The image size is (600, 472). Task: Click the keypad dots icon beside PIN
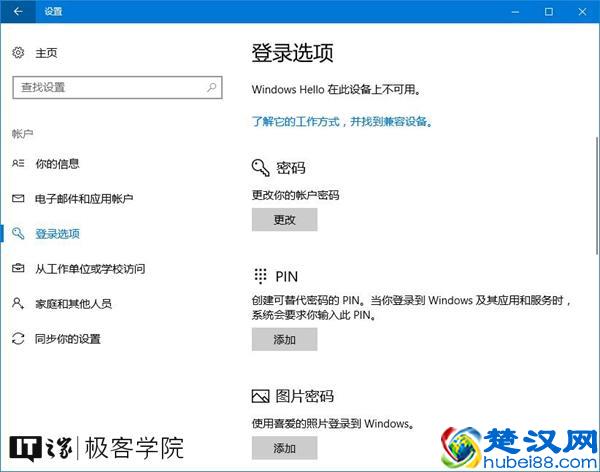pyautogui.click(x=261, y=276)
